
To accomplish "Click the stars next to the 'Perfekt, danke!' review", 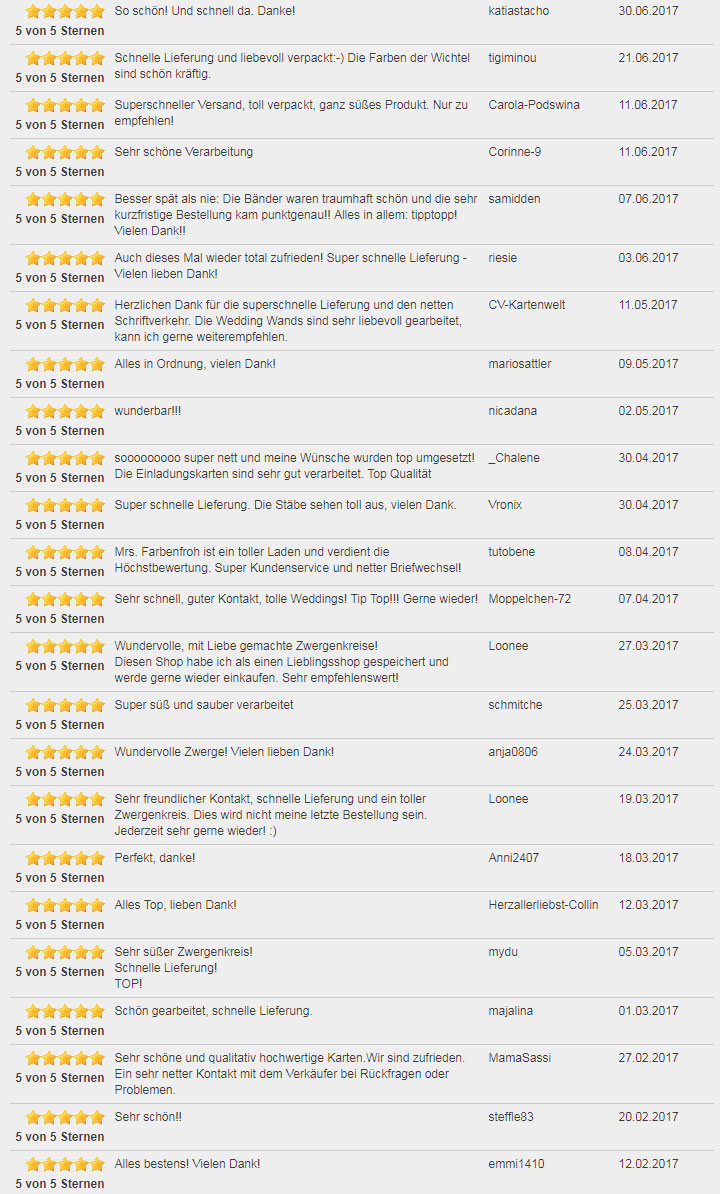I will pos(65,858).
